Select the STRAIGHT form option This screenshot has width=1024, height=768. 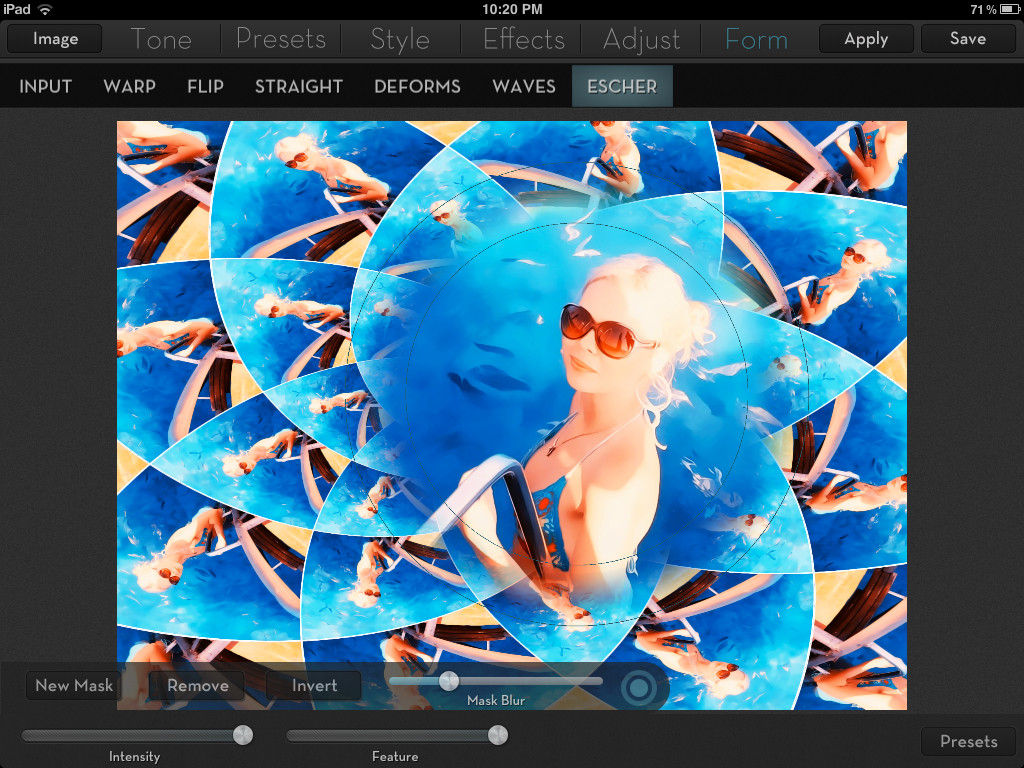298,86
